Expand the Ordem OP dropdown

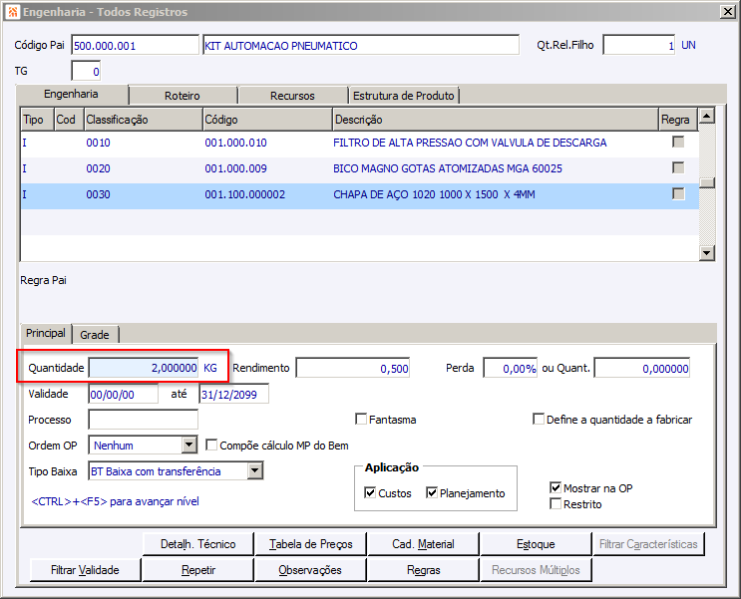[x=189, y=445]
